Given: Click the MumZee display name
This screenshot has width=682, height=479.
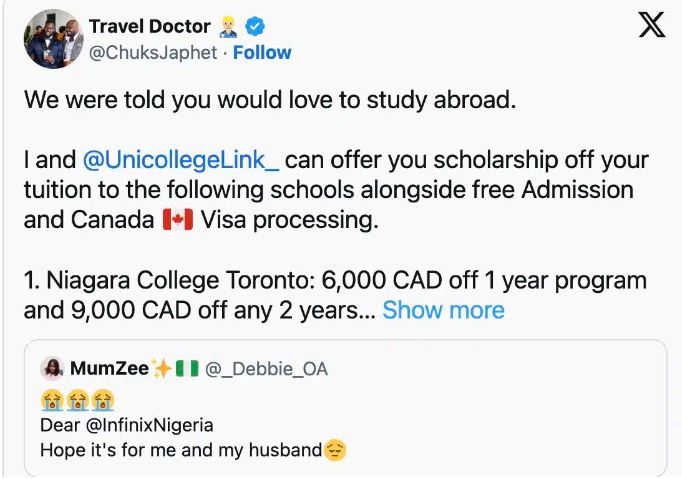Looking at the screenshot, I should (109, 369).
